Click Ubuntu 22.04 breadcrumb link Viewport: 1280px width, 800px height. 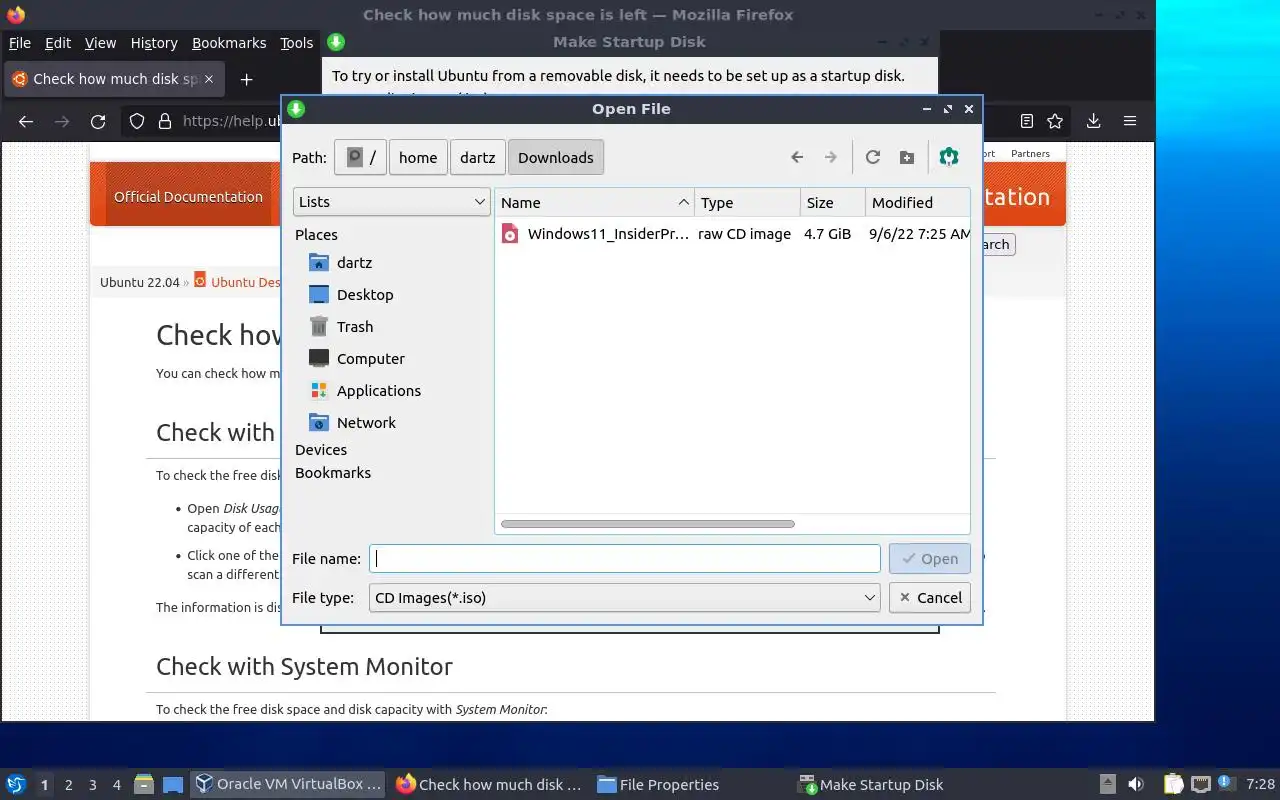pyautogui.click(x=140, y=282)
